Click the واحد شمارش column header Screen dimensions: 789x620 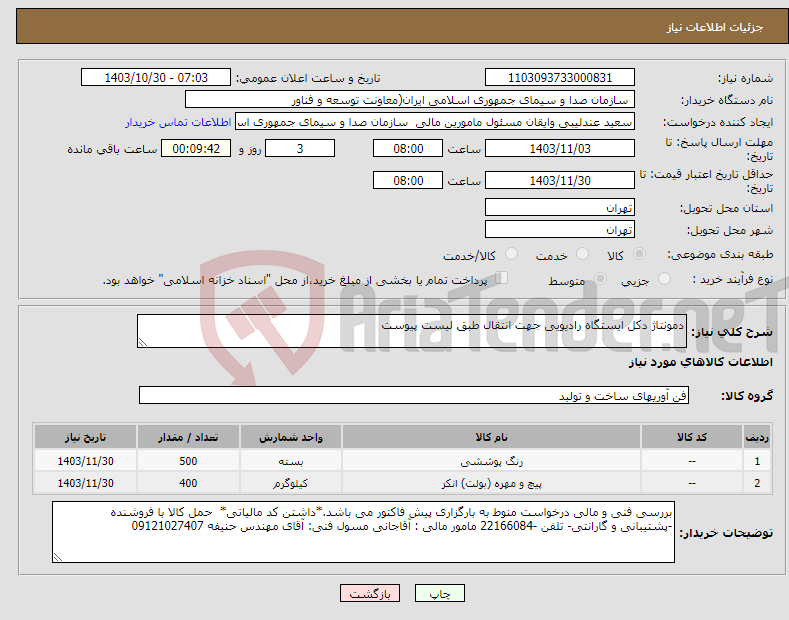pyautogui.click(x=291, y=437)
